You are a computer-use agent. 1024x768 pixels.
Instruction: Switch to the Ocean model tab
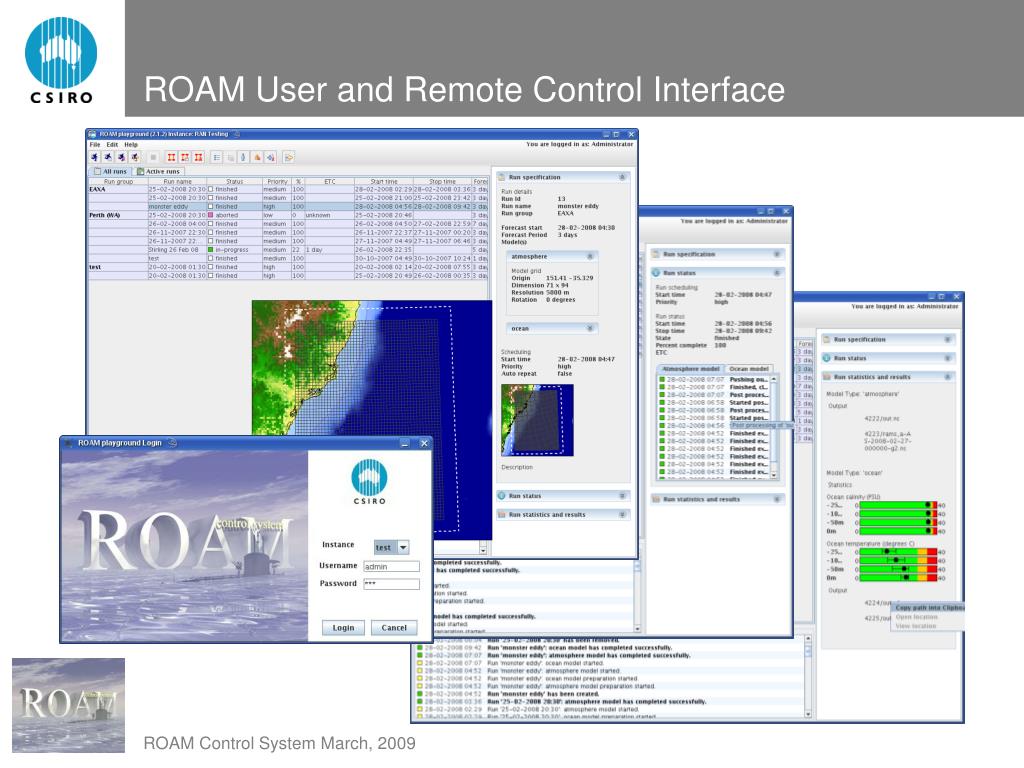(748, 369)
